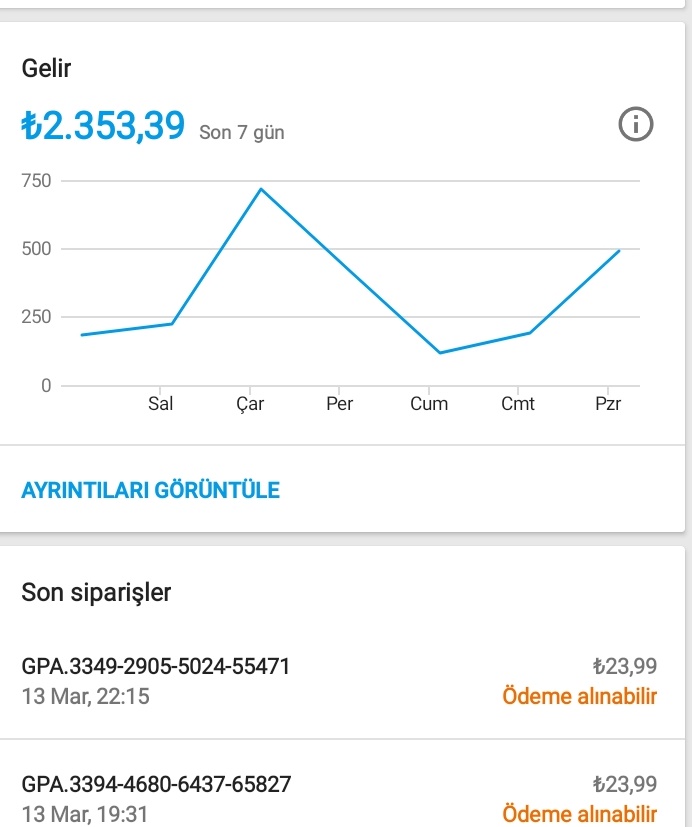Tap the Cum lowest point on chart

coord(440,352)
